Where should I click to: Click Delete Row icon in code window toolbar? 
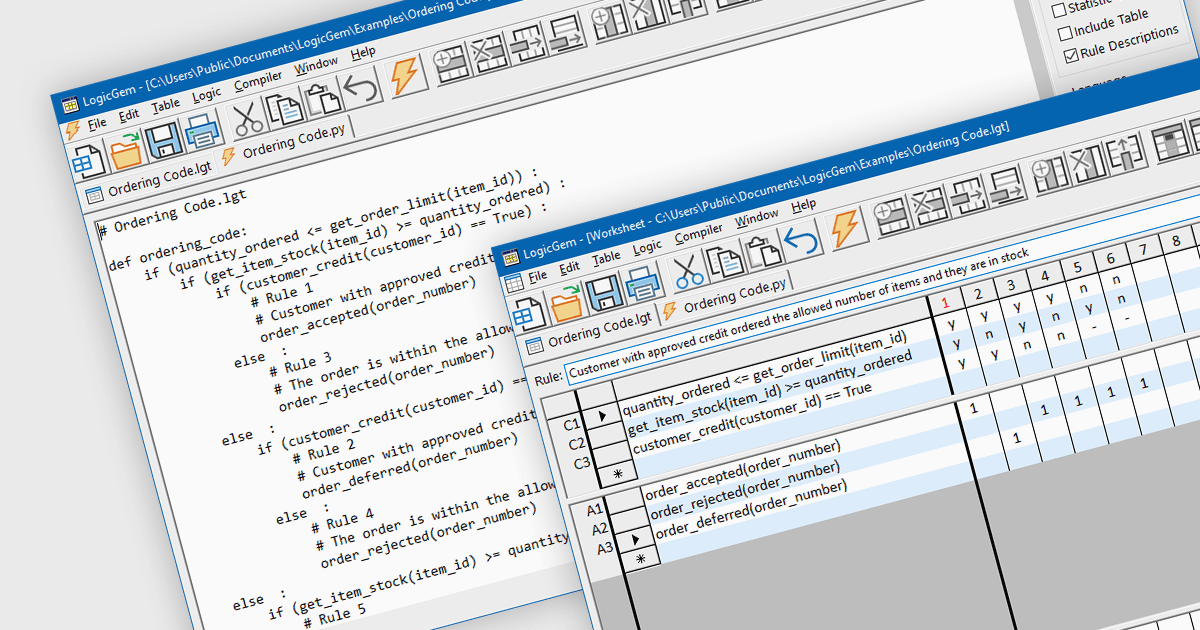[x=490, y=54]
